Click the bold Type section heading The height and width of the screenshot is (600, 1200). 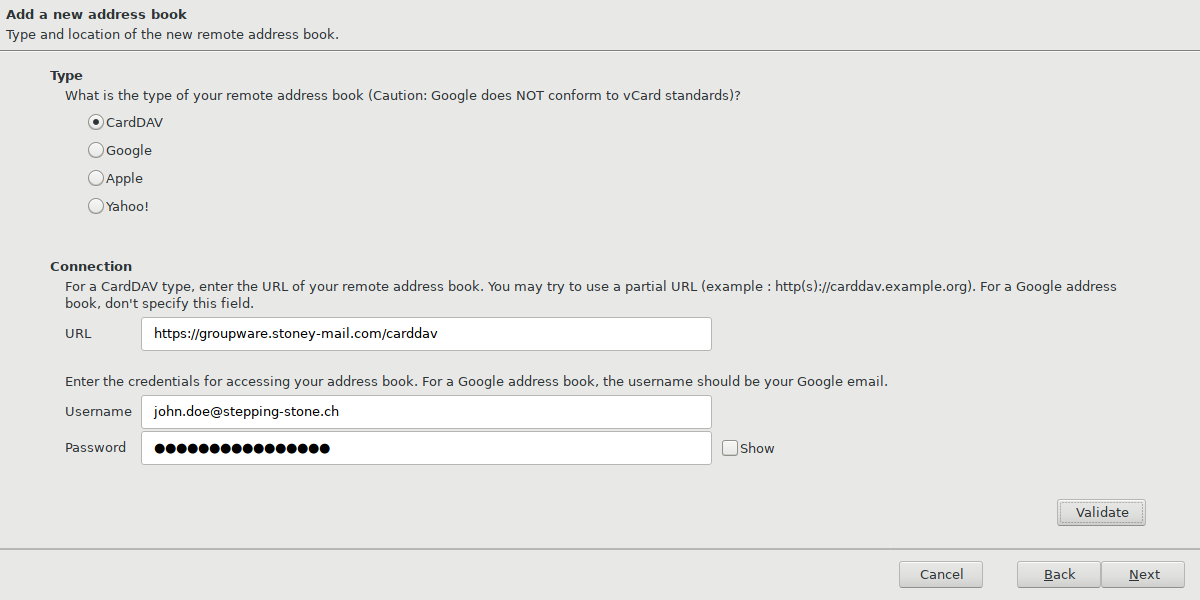[66, 76]
